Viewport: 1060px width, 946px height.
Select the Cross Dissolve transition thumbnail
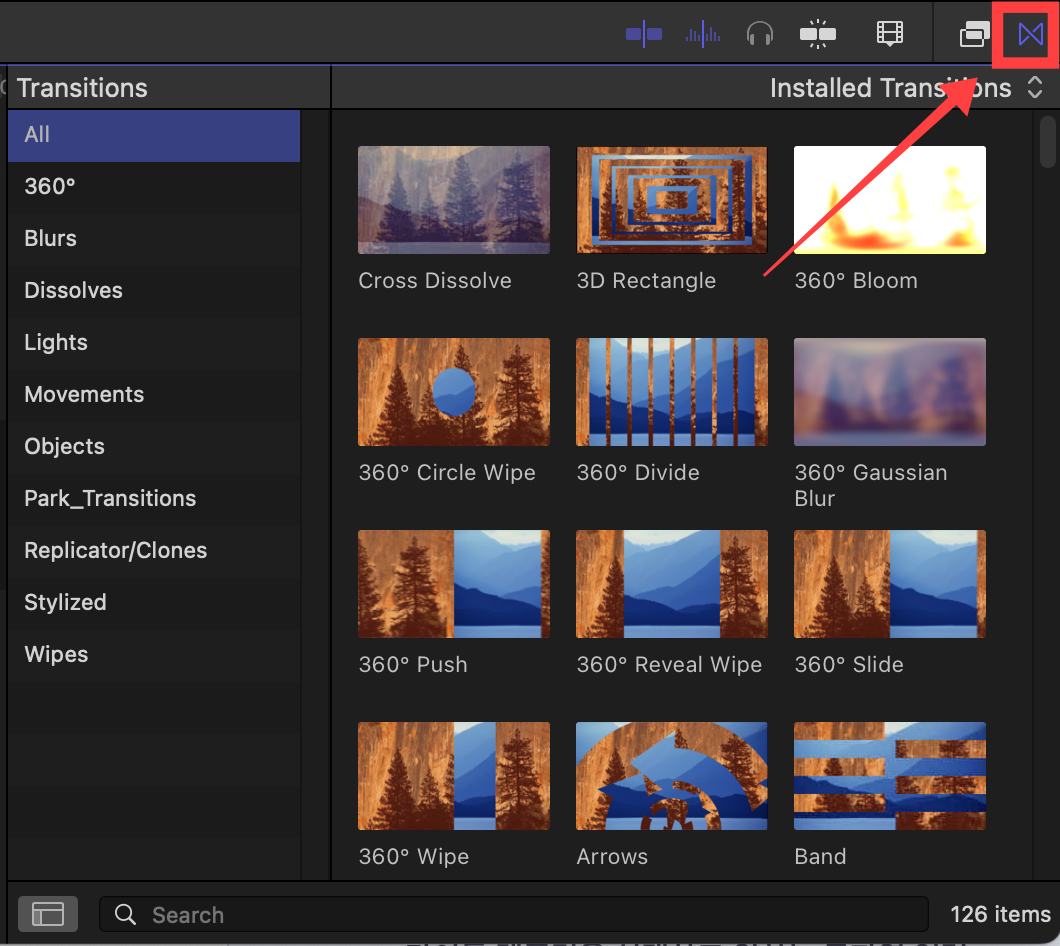pyautogui.click(x=454, y=200)
